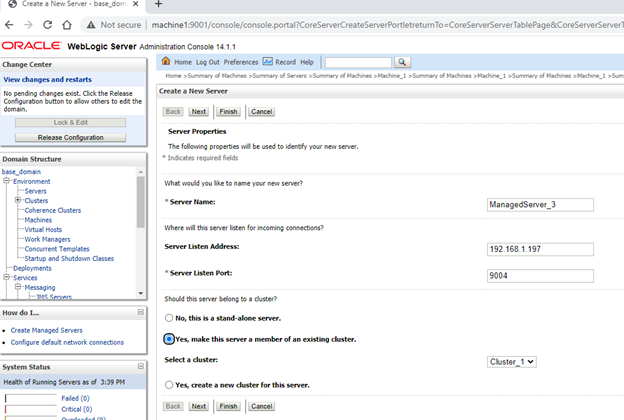This screenshot has height=420, width=624.
Task: Open Startup and Shutdown Classes item
Action: click(69, 258)
